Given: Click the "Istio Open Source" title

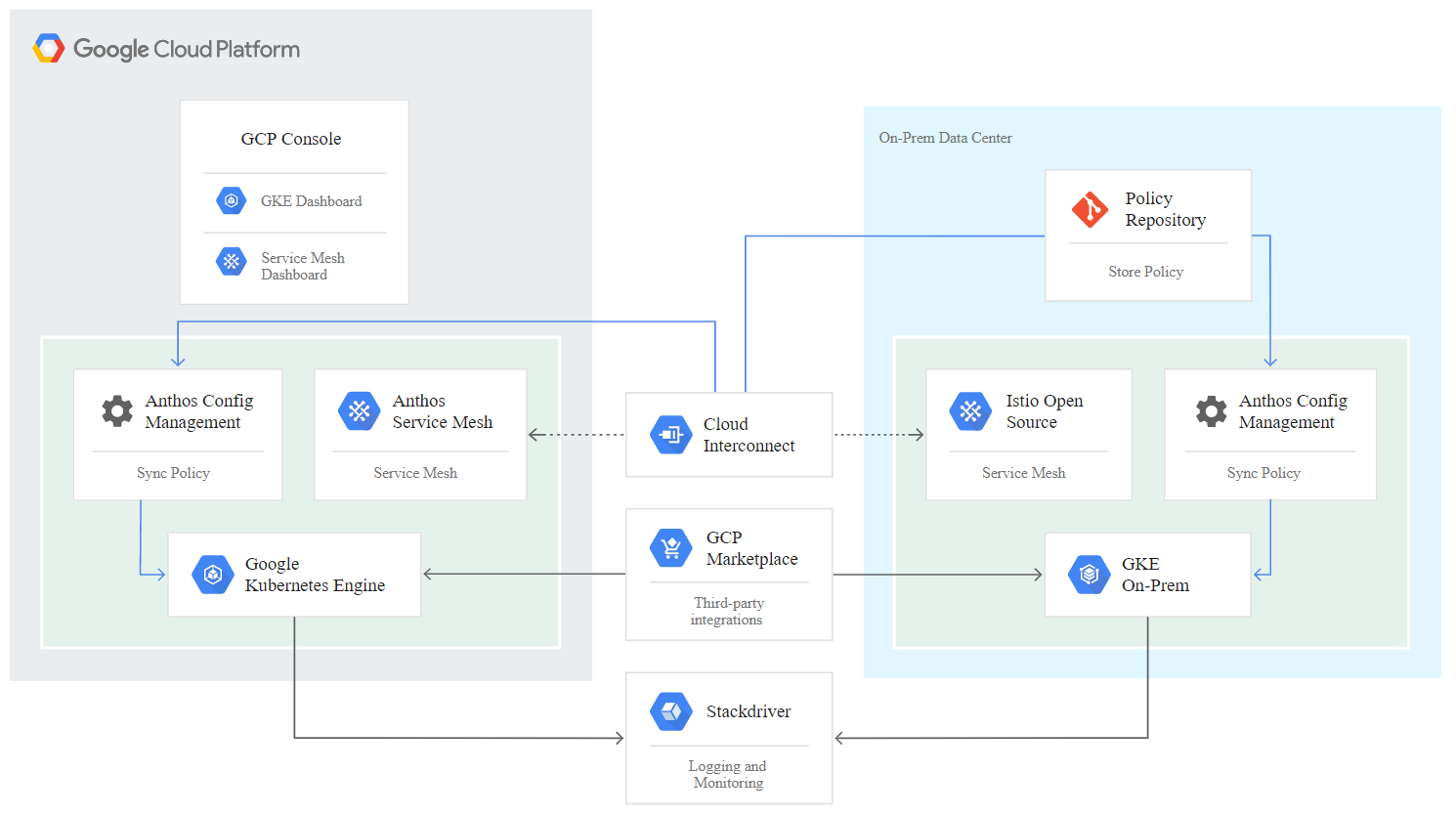Looking at the screenshot, I should (x=1045, y=411).
